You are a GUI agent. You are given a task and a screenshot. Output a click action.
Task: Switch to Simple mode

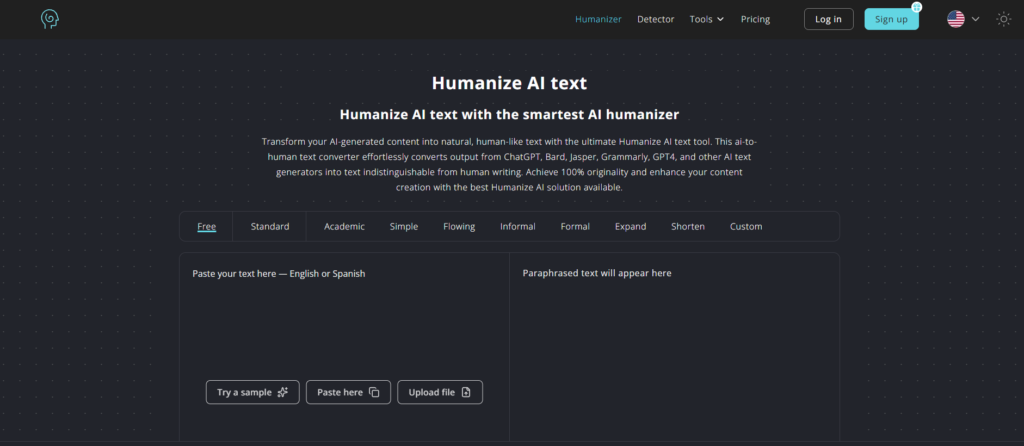[404, 227]
